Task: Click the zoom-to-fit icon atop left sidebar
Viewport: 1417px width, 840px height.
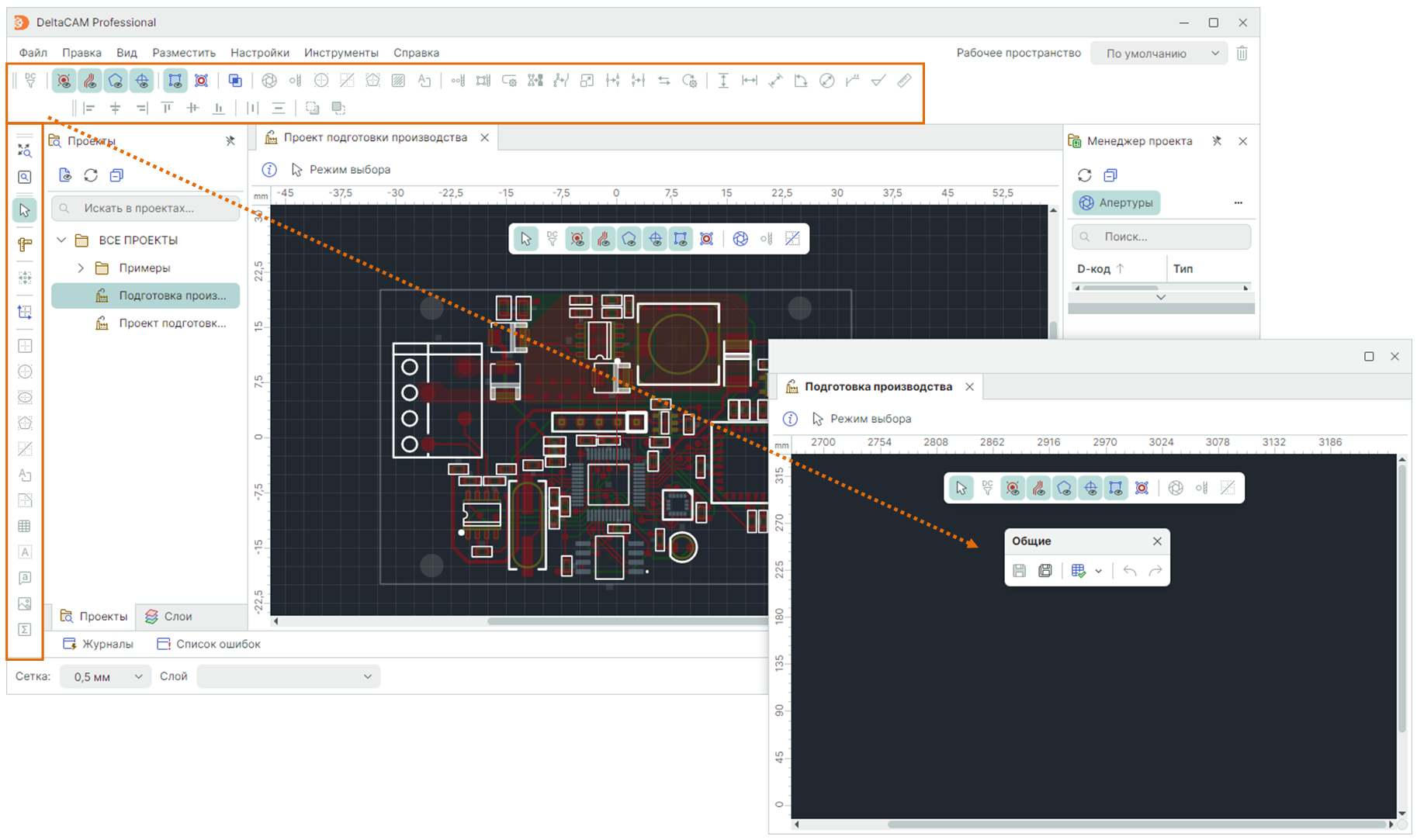Action: [x=25, y=150]
